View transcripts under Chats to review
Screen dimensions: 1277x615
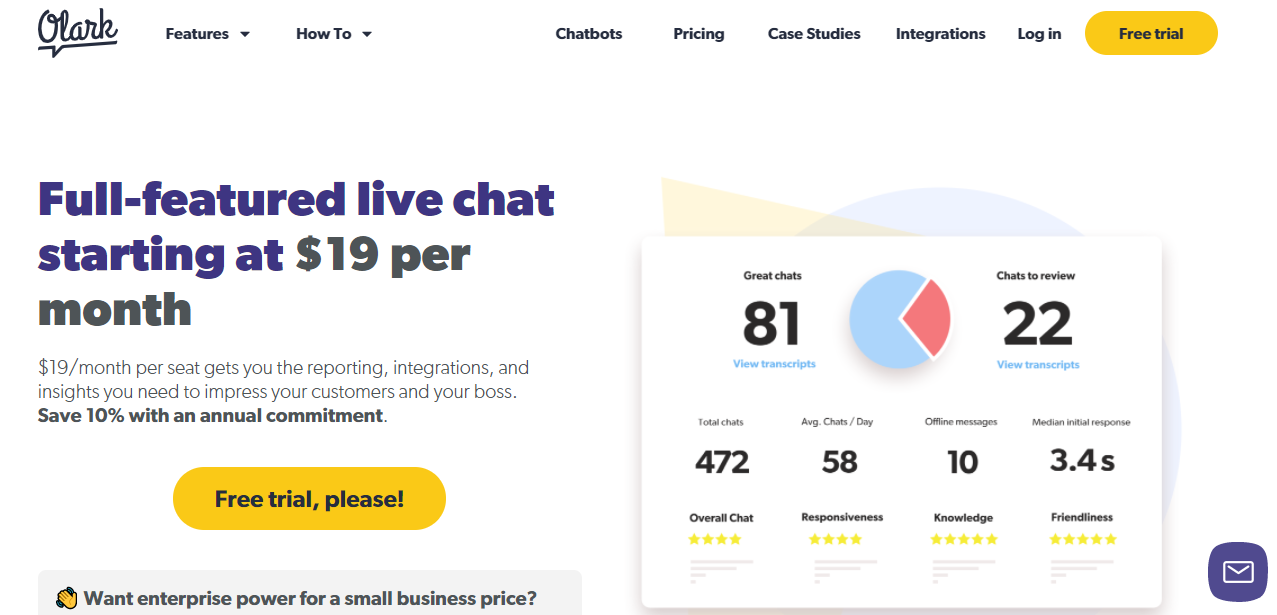click(1037, 363)
